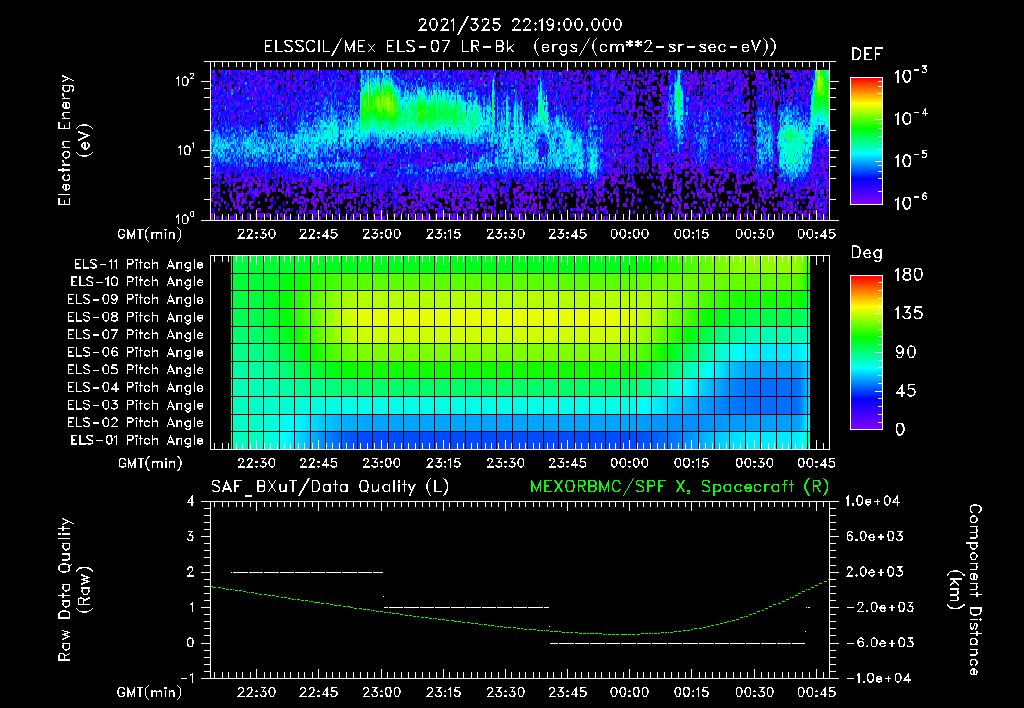Screen dimensions: 1024x708
Task: Click the 10⁻⁴ value on the DEF scale
Action: coord(910,118)
